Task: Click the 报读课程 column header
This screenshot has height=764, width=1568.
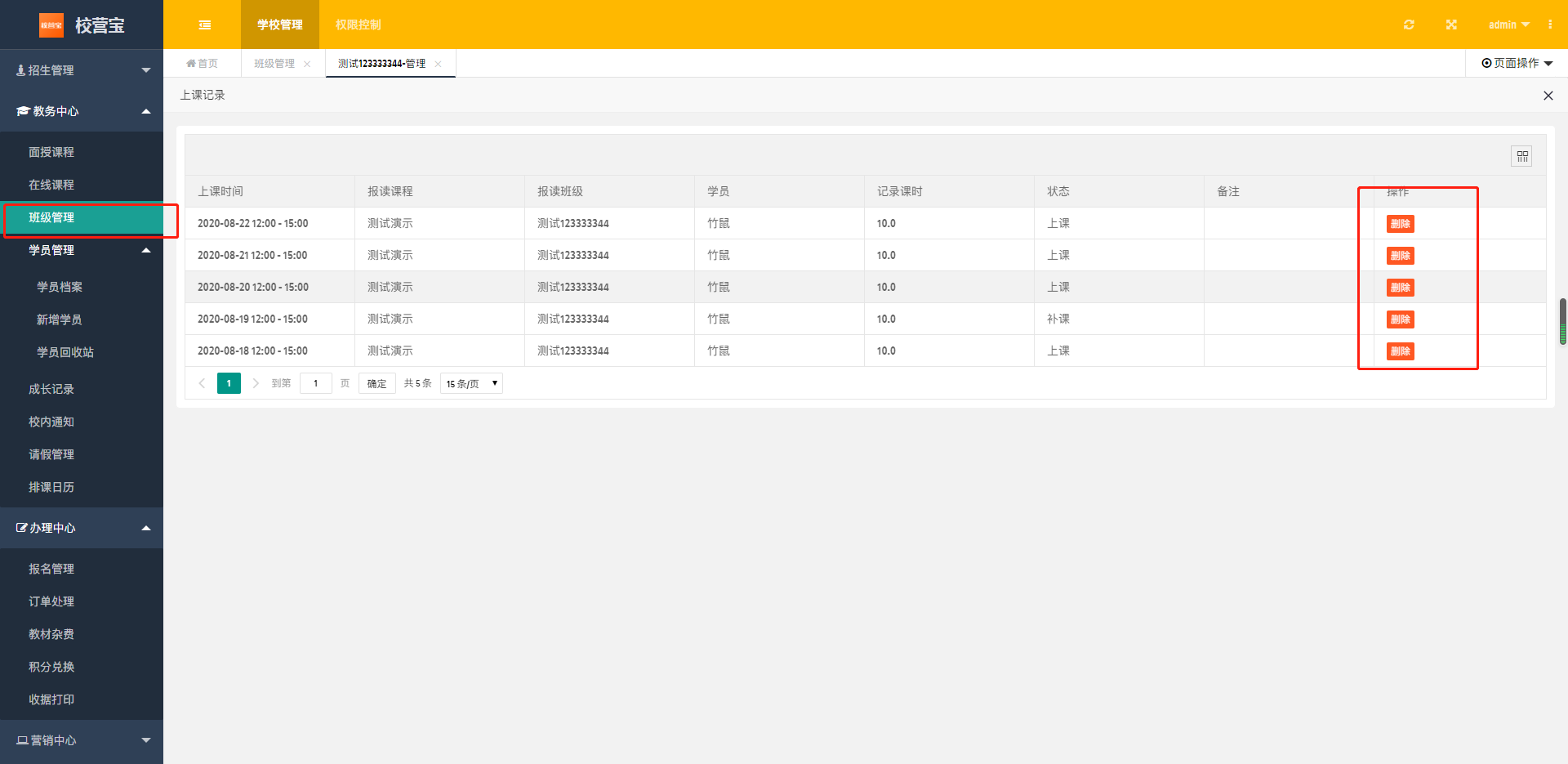Action: point(439,191)
